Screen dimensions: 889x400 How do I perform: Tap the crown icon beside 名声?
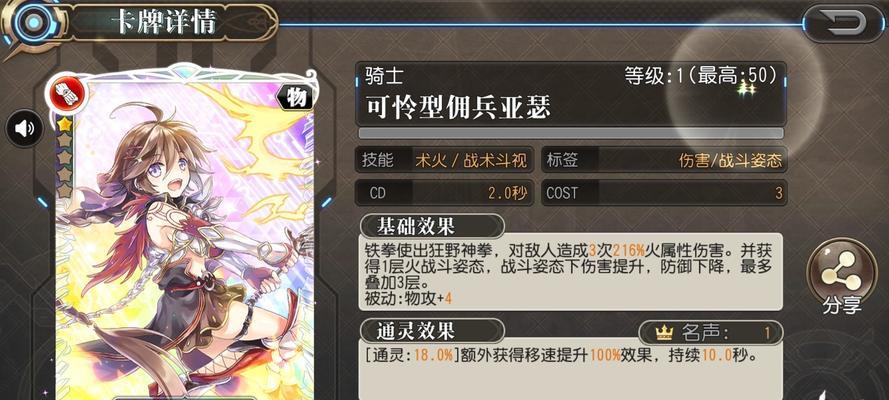tap(663, 333)
